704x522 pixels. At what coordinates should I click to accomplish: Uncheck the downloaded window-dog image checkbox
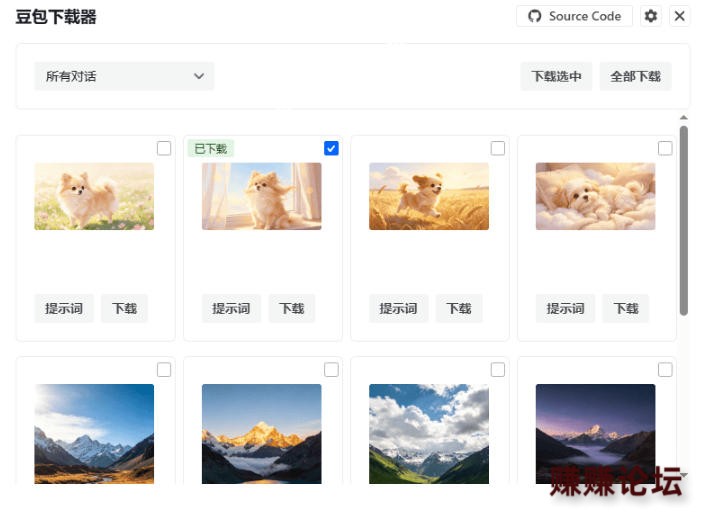tap(331, 148)
